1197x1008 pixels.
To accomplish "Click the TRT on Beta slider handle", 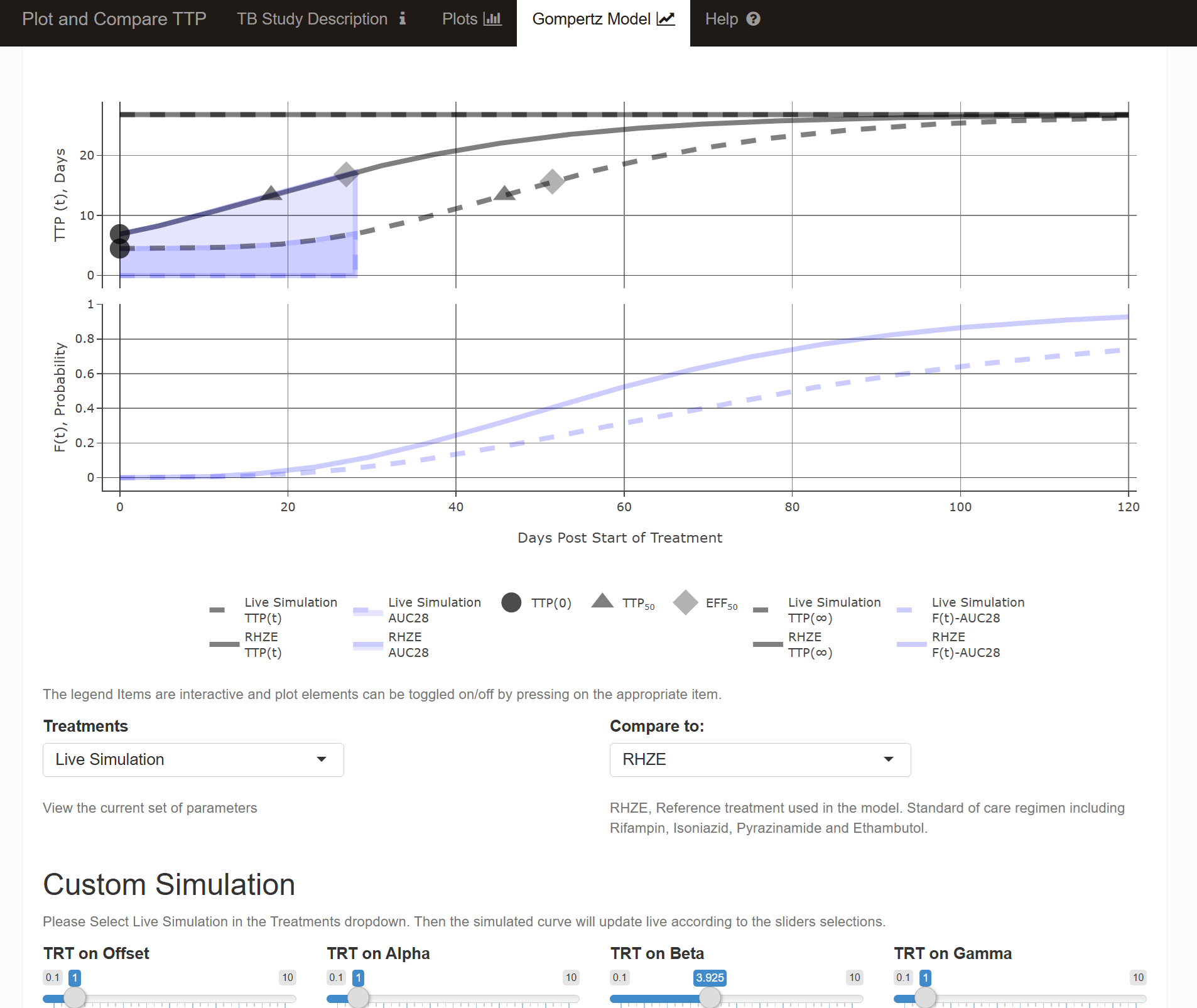I will (710, 997).
